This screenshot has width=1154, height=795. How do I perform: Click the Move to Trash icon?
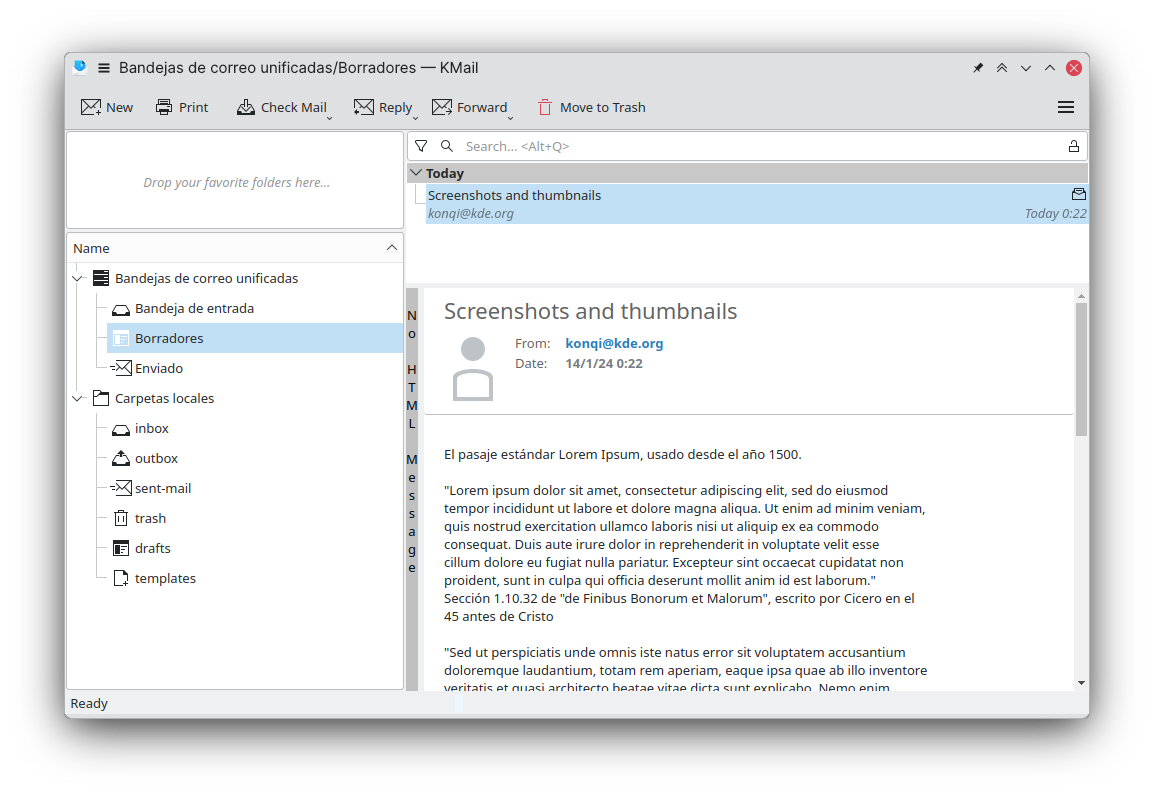545,107
